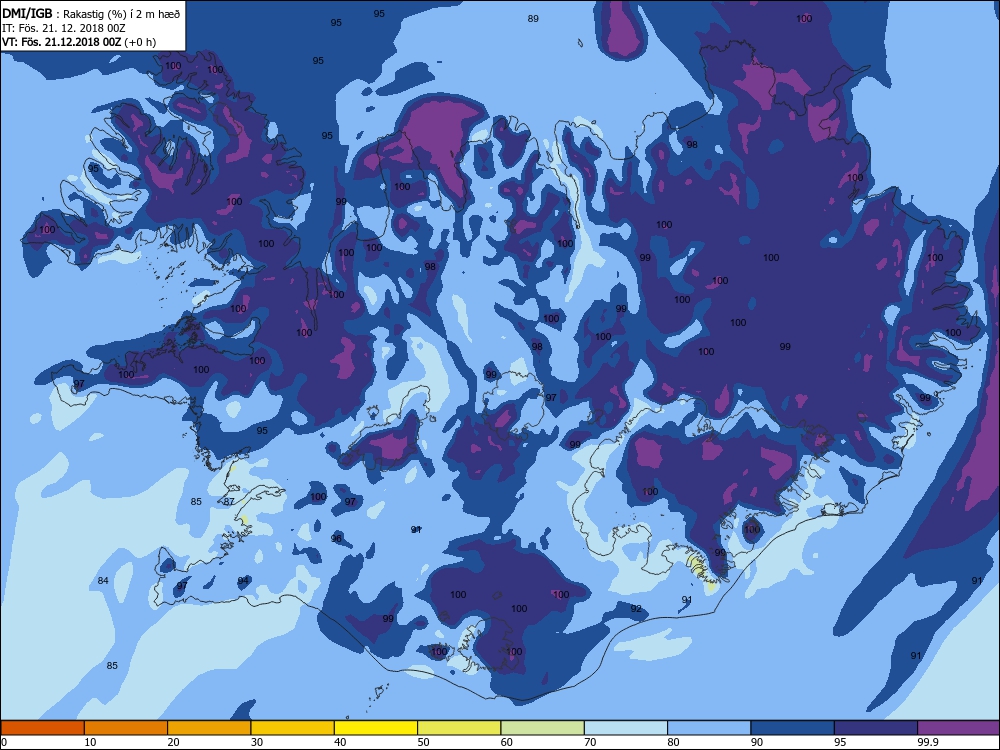Click the 'VT: Fös. 21.12.2018 00Z (+0 h)' line

pyautogui.click(x=79, y=42)
